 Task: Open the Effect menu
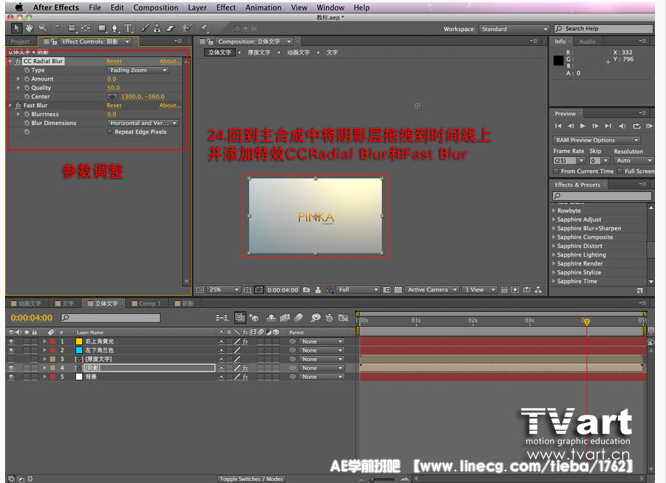pyautogui.click(x=226, y=8)
